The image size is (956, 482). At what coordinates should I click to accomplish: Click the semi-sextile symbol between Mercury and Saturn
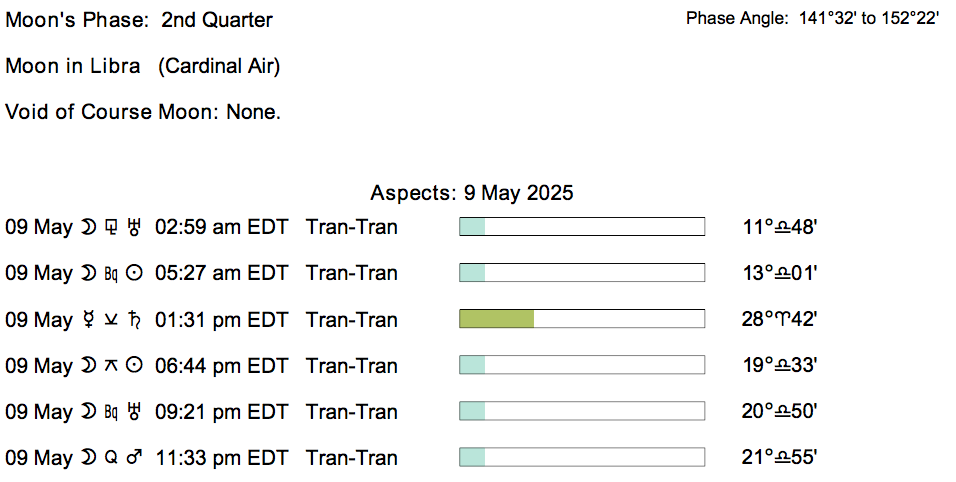point(111,320)
